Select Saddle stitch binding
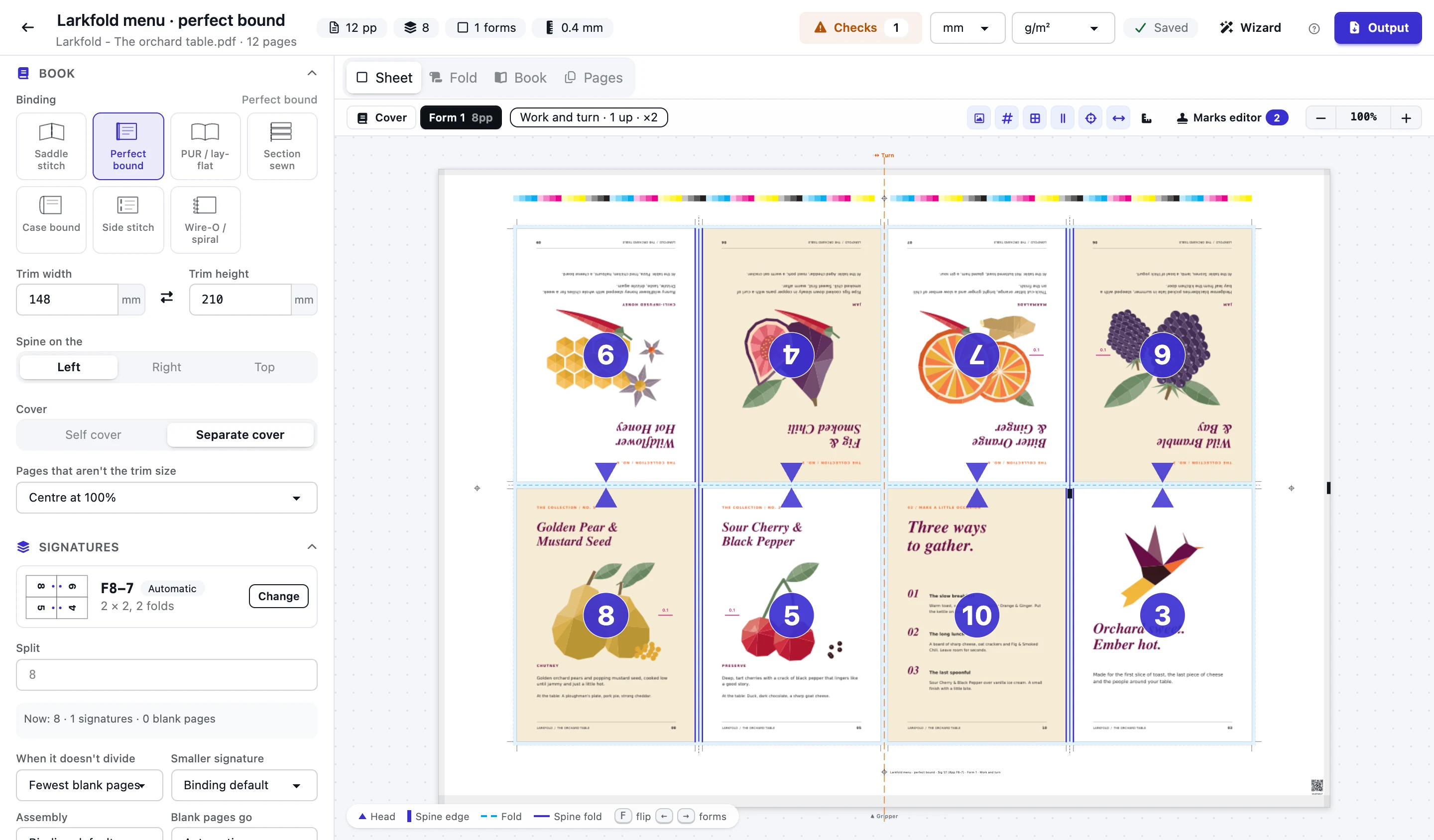Viewport: 1434px width, 840px height. click(51, 146)
